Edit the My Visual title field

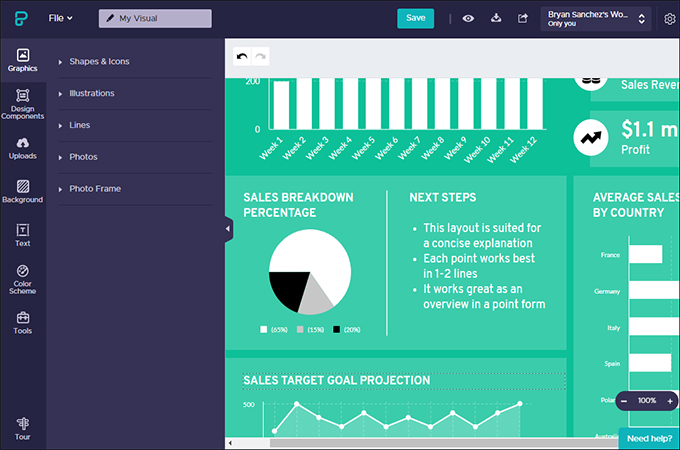[155, 18]
